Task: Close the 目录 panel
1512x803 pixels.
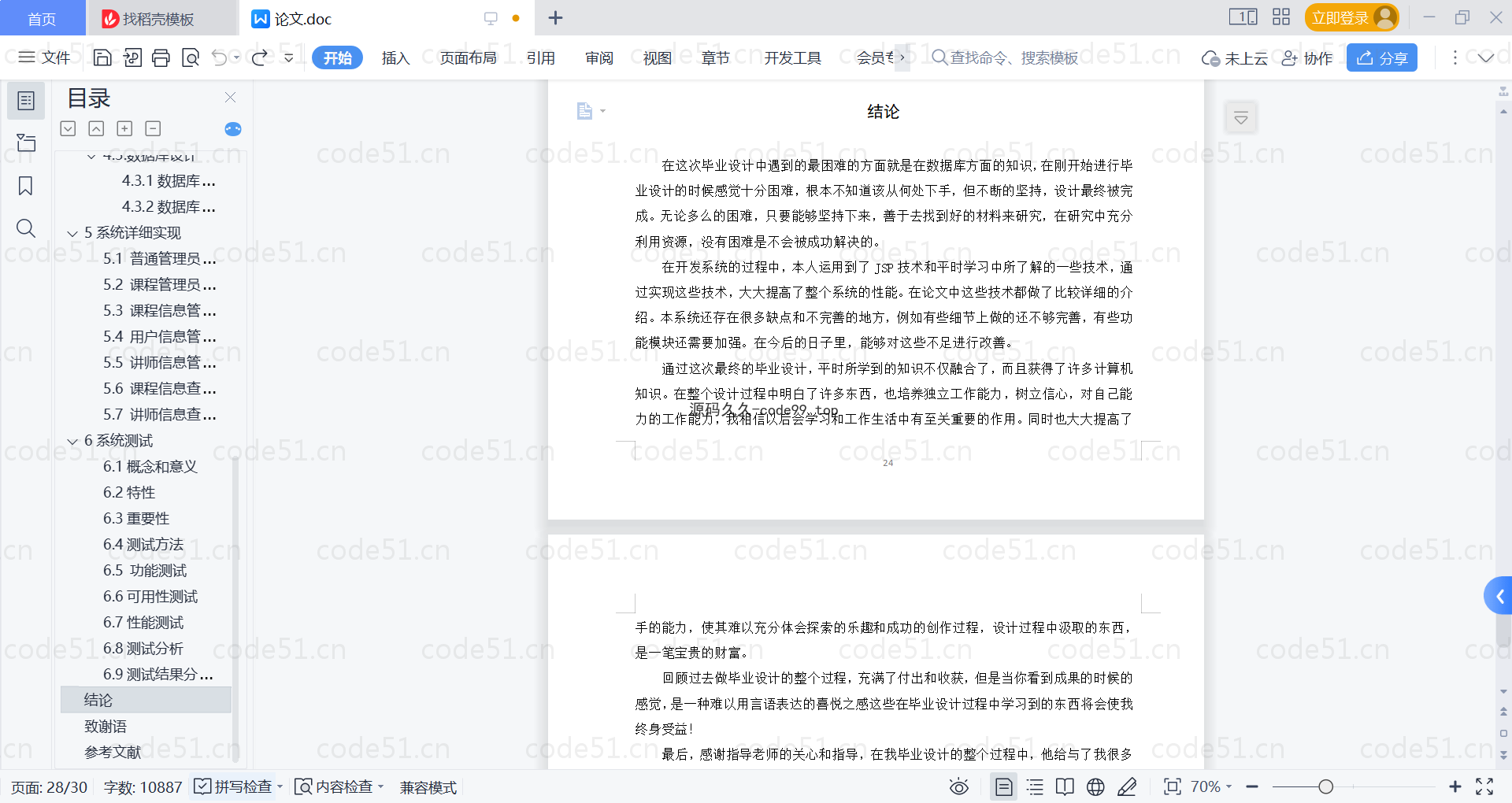Action: click(x=231, y=98)
